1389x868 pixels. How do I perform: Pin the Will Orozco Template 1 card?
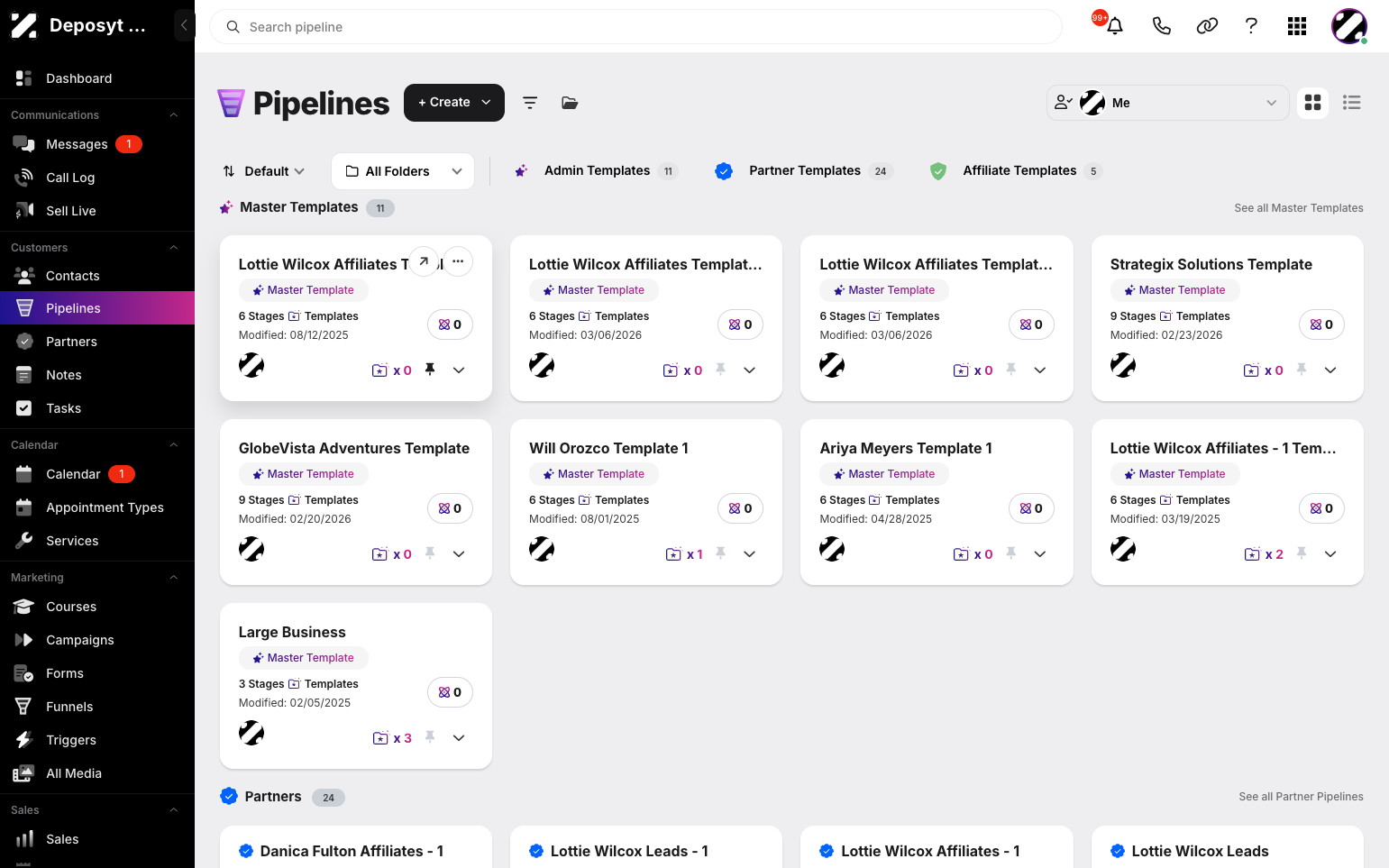pos(720,553)
